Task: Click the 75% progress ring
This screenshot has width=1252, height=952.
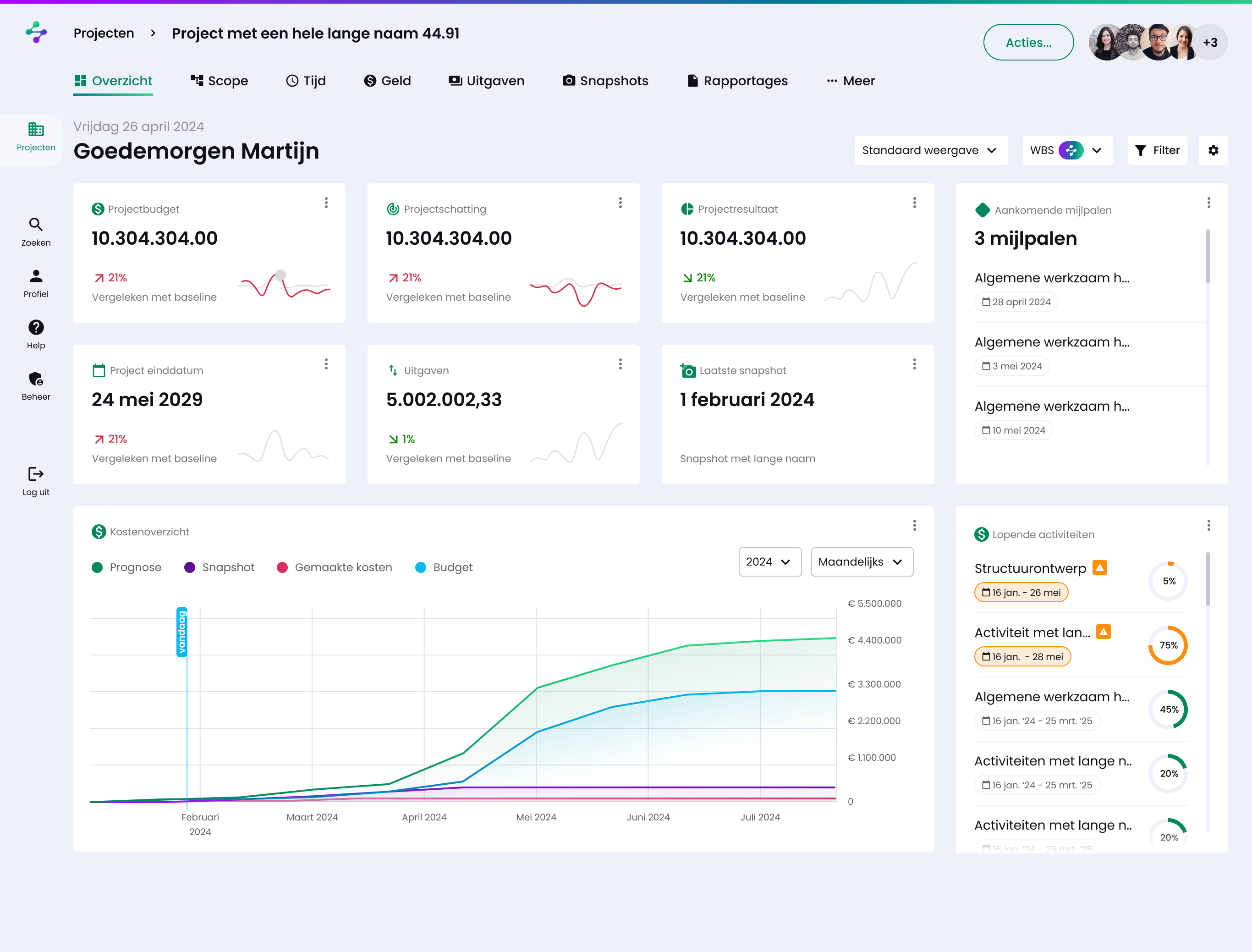Action: click(1168, 645)
